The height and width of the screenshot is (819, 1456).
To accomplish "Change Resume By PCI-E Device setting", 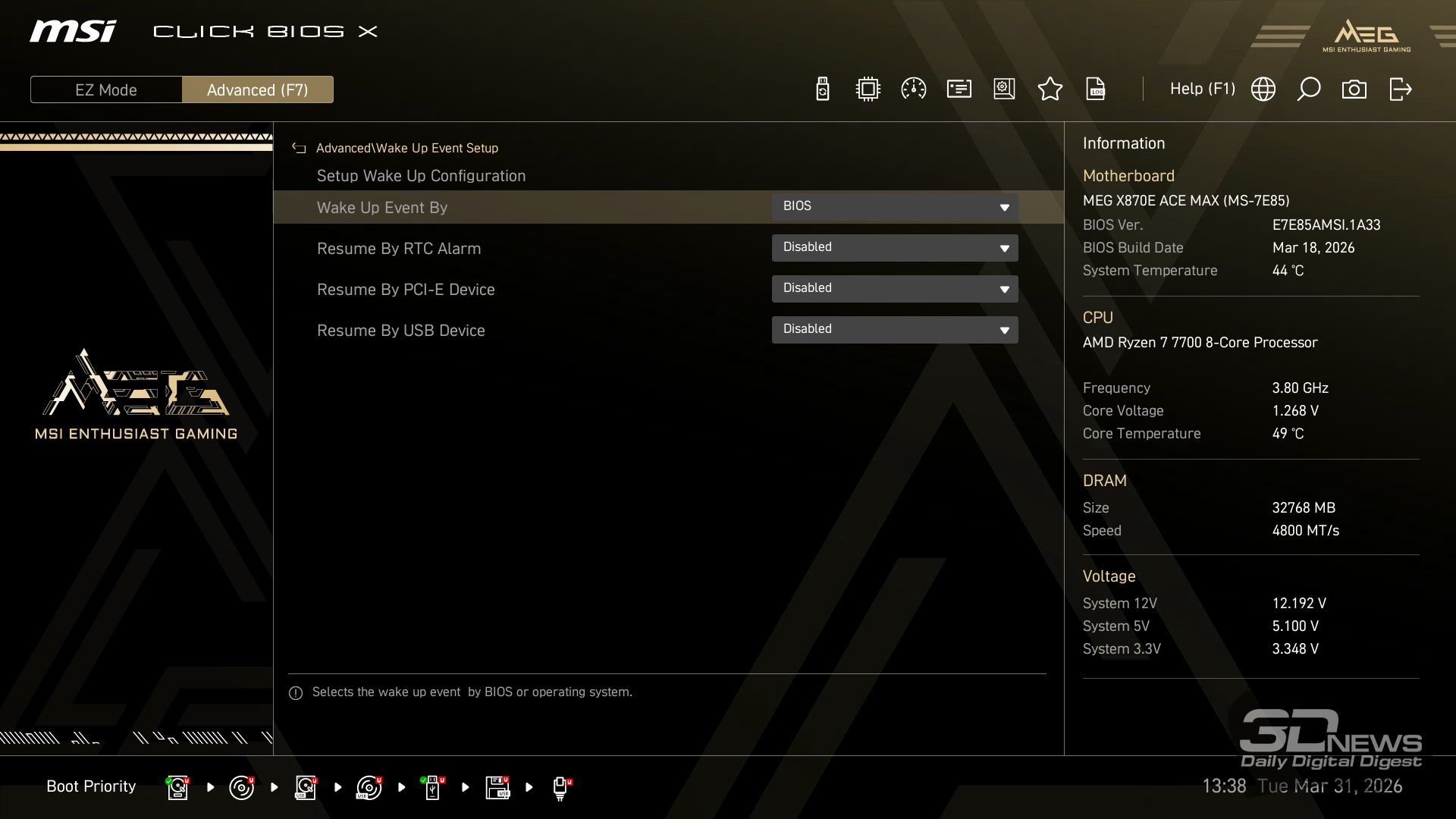I will (x=894, y=288).
